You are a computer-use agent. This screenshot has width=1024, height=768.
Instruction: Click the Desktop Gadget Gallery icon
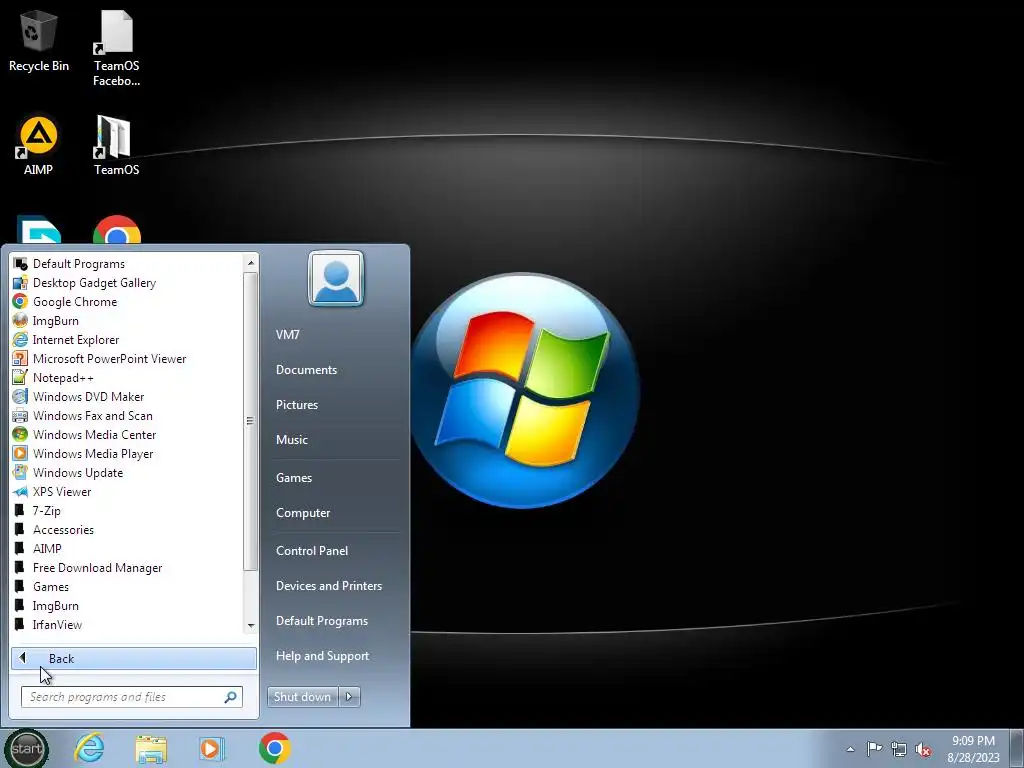tap(20, 283)
